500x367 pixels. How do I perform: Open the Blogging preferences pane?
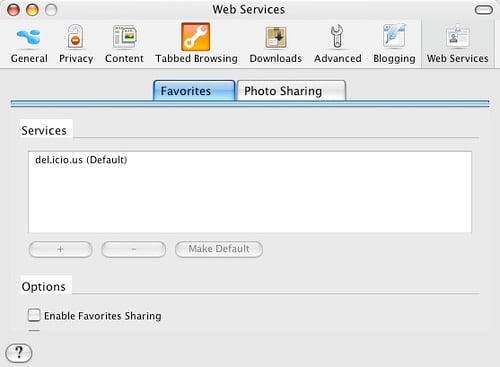click(394, 44)
